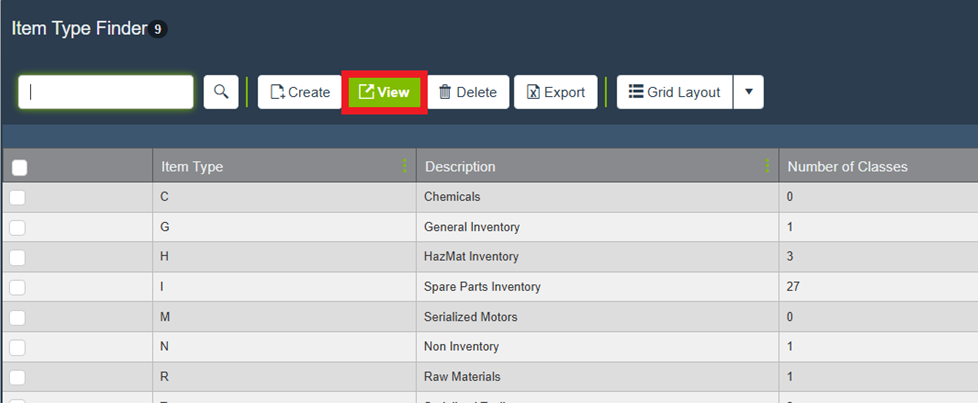Select the Serialized Motors row checkbox
The image size is (978, 403).
[17, 317]
